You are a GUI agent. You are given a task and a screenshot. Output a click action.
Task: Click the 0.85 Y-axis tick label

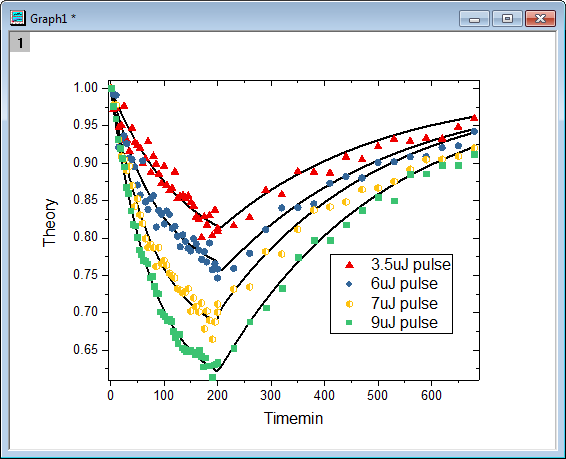coord(86,200)
